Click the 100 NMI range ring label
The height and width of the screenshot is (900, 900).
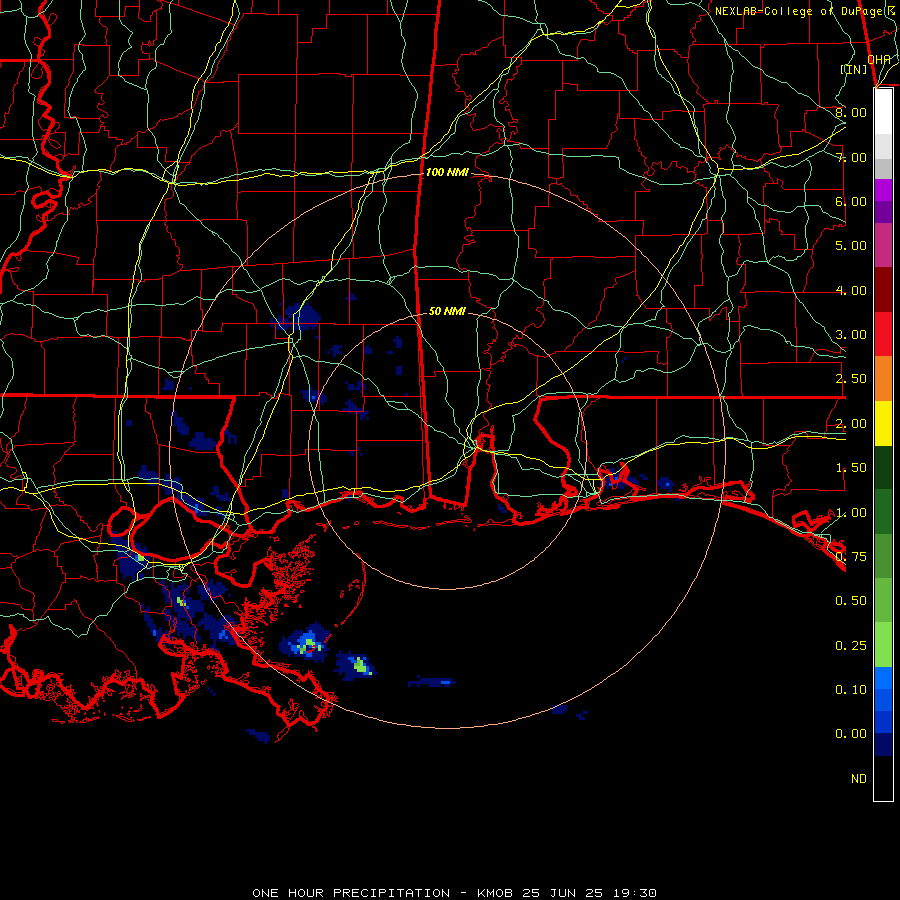447,172
